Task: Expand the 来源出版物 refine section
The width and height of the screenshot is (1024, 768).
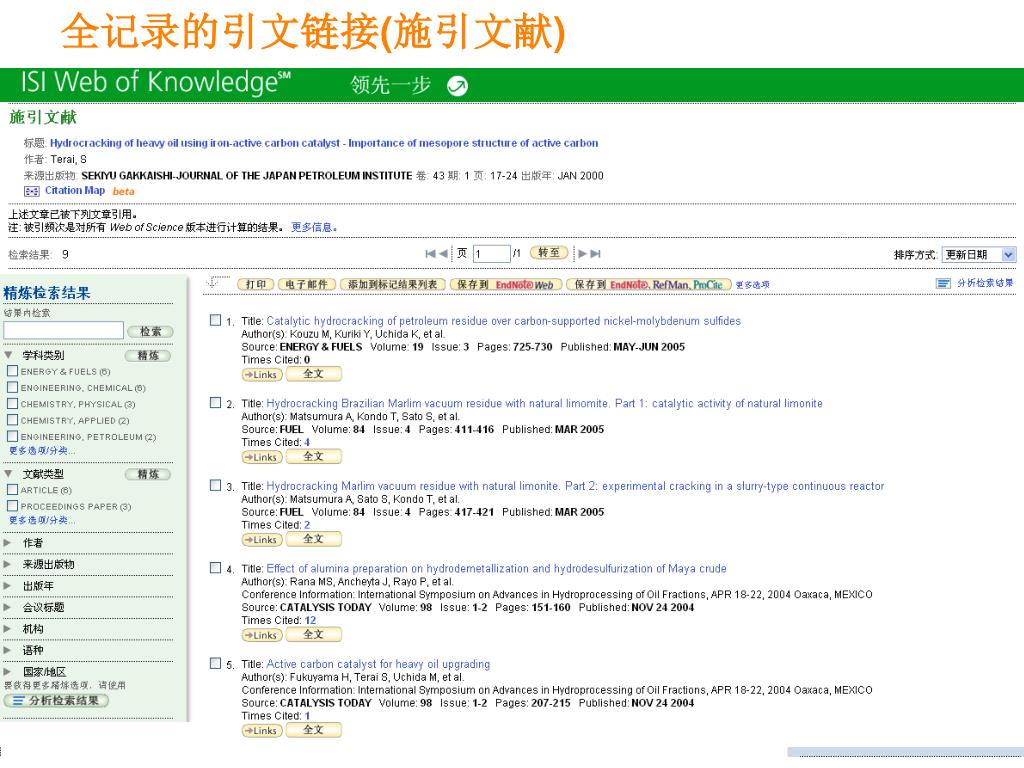Action: [x=8, y=564]
